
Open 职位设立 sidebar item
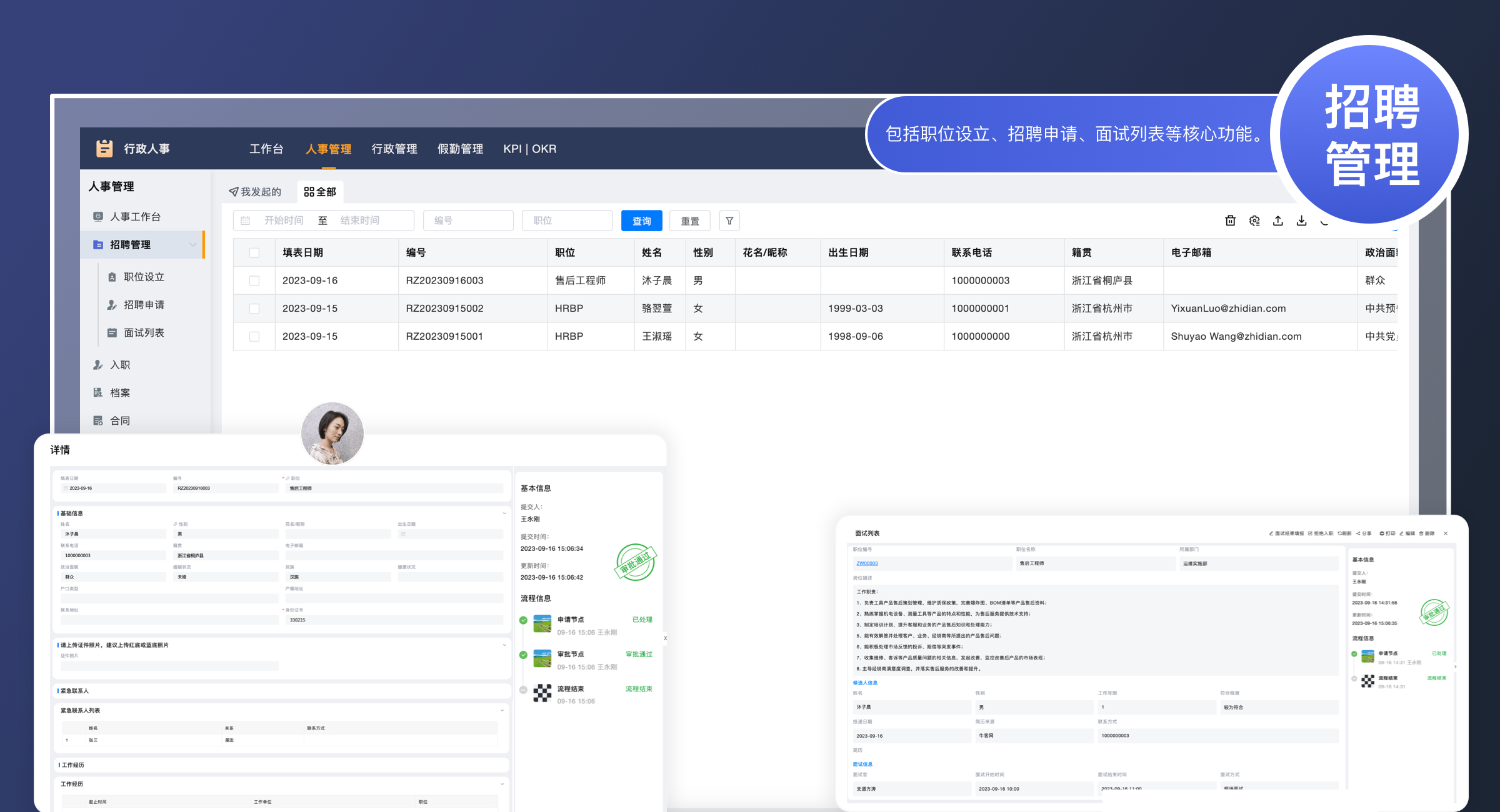pos(144,277)
